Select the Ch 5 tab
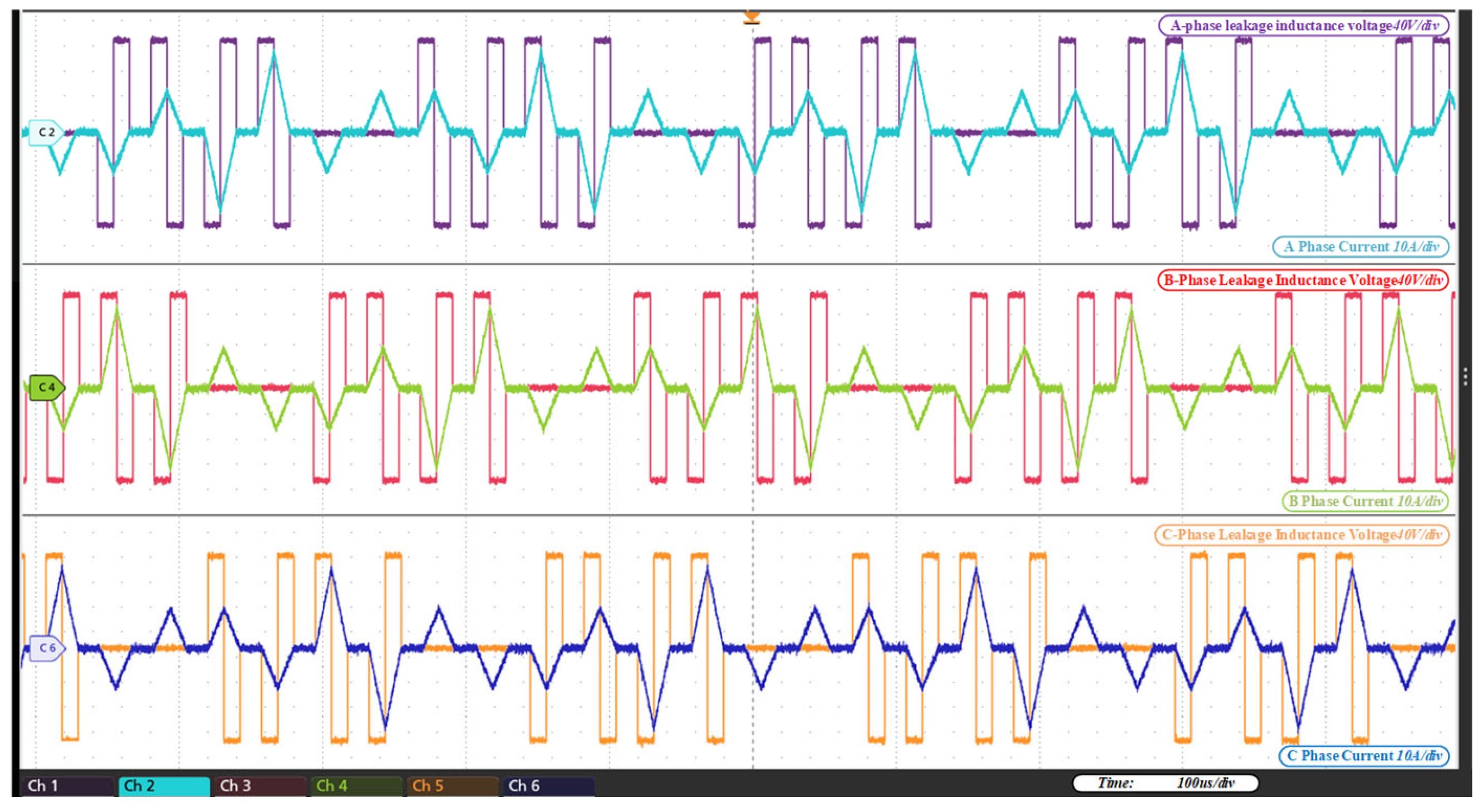This screenshot has width=1482, height=812. click(x=452, y=785)
